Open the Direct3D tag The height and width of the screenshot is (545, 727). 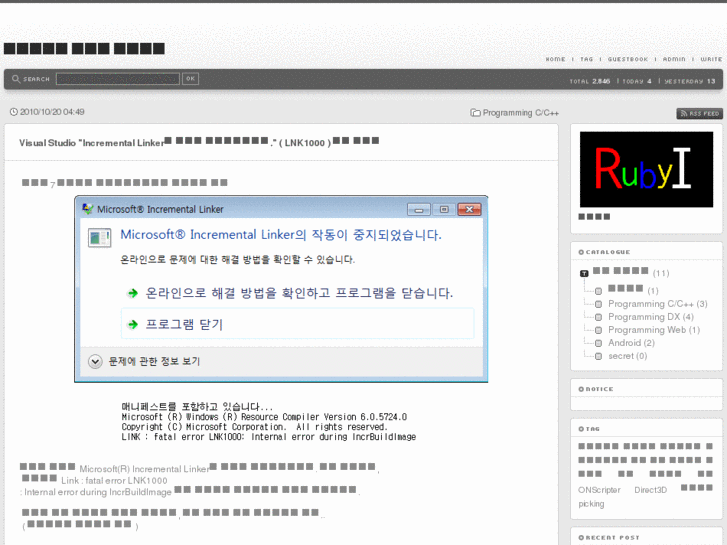click(650, 490)
